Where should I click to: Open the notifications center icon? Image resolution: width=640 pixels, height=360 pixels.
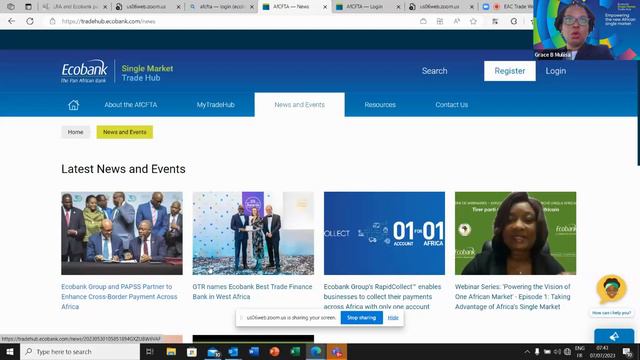click(x=628, y=351)
